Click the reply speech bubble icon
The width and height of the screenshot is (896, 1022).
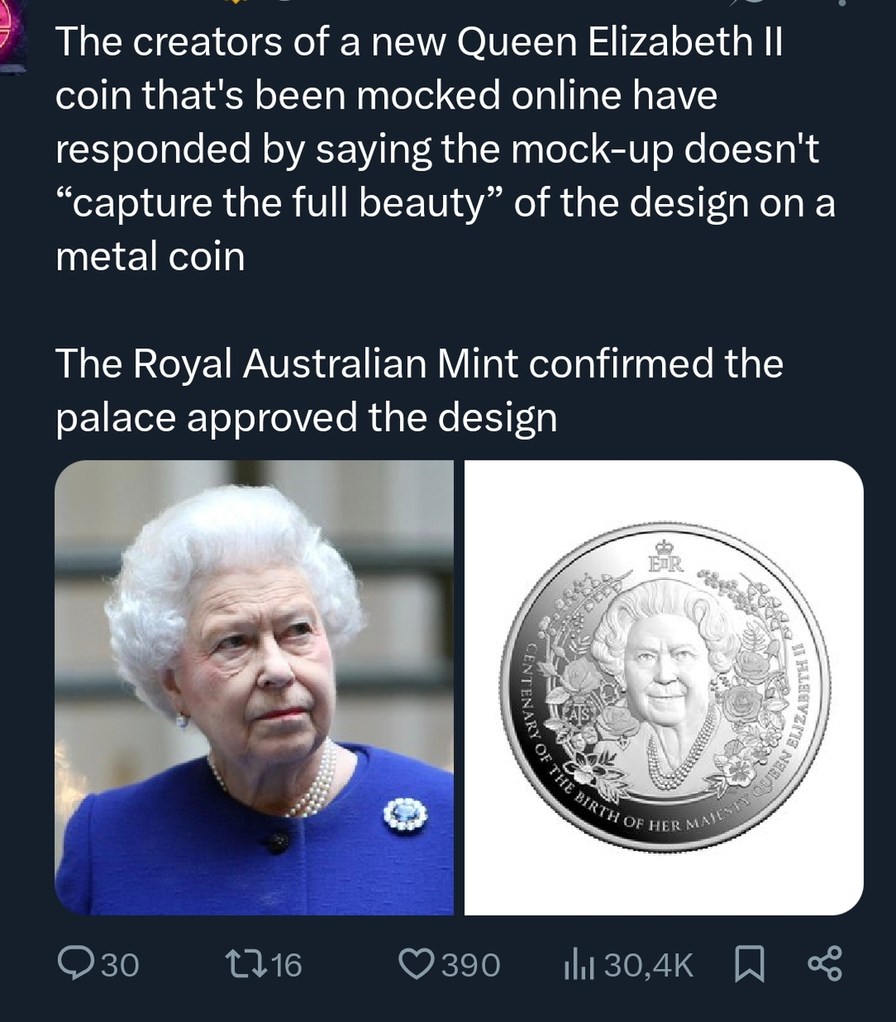[x=78, y=964]
